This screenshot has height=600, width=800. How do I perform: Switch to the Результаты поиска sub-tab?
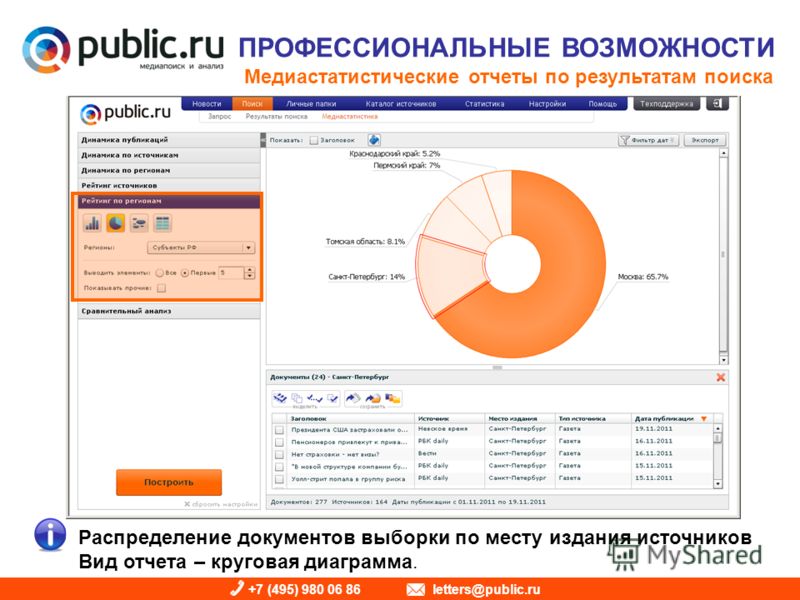coord(277,117)
